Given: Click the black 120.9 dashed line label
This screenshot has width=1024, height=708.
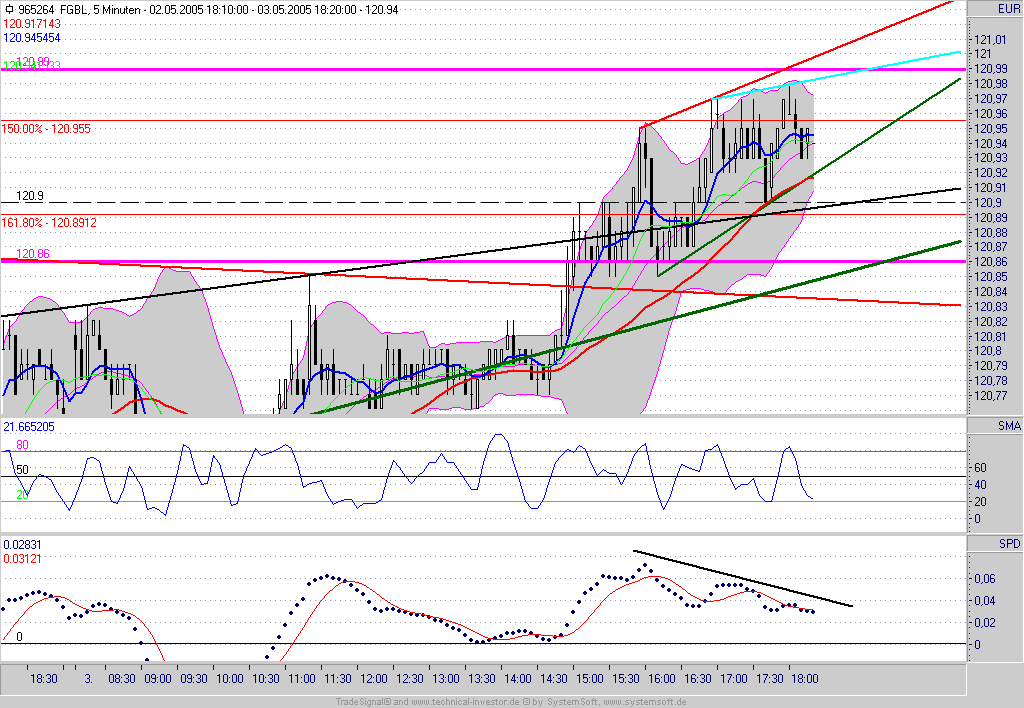Looking at the screenshot, I should (x=30, y=196).
